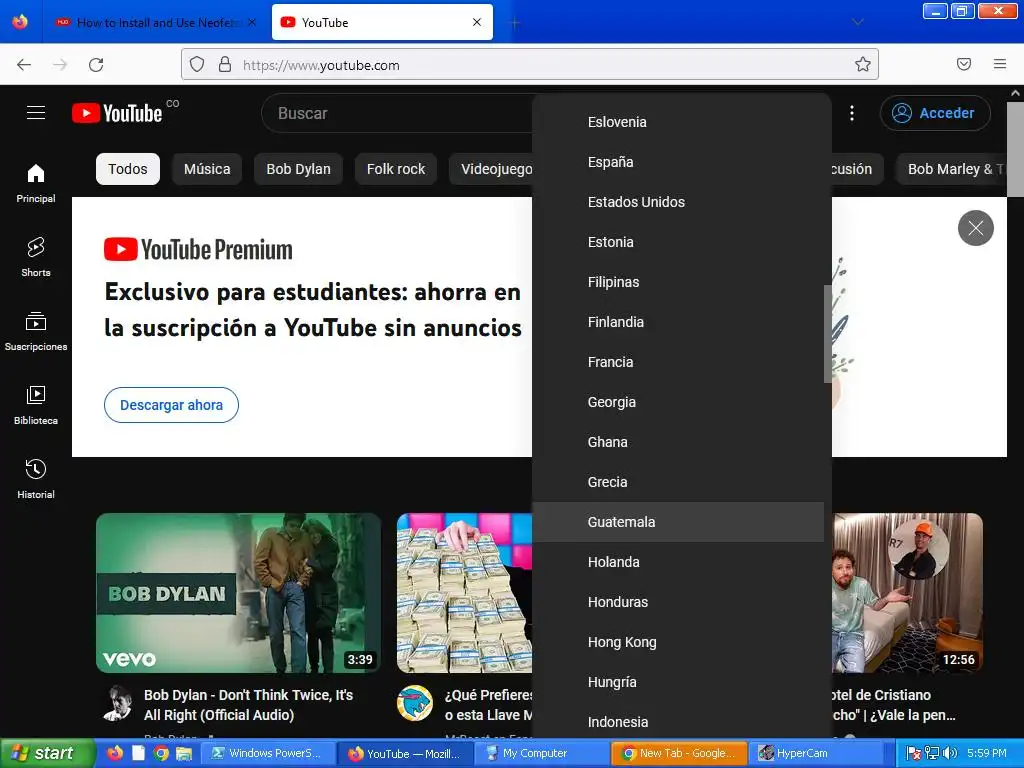1024x768 pixels.
Task: Open the Bob Dylan channel avatar
Action: coord(118,703)
